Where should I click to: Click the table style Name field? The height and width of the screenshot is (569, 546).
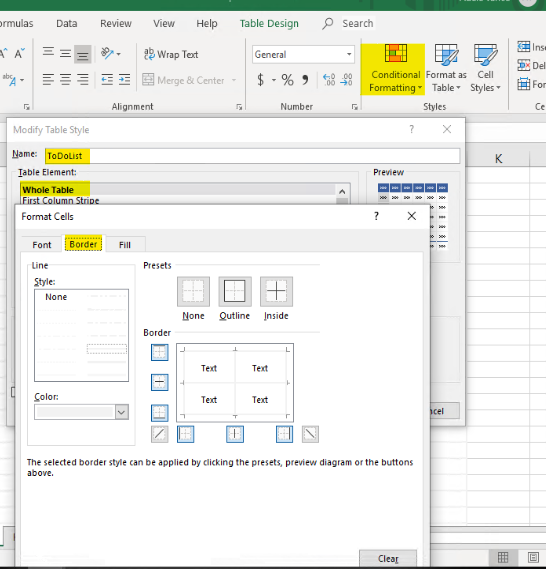(253, 156)
